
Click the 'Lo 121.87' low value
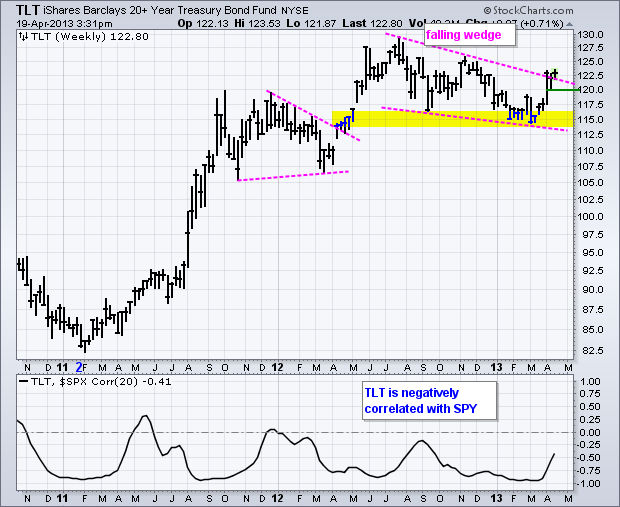pyautogui.click(x=311, y=24)
